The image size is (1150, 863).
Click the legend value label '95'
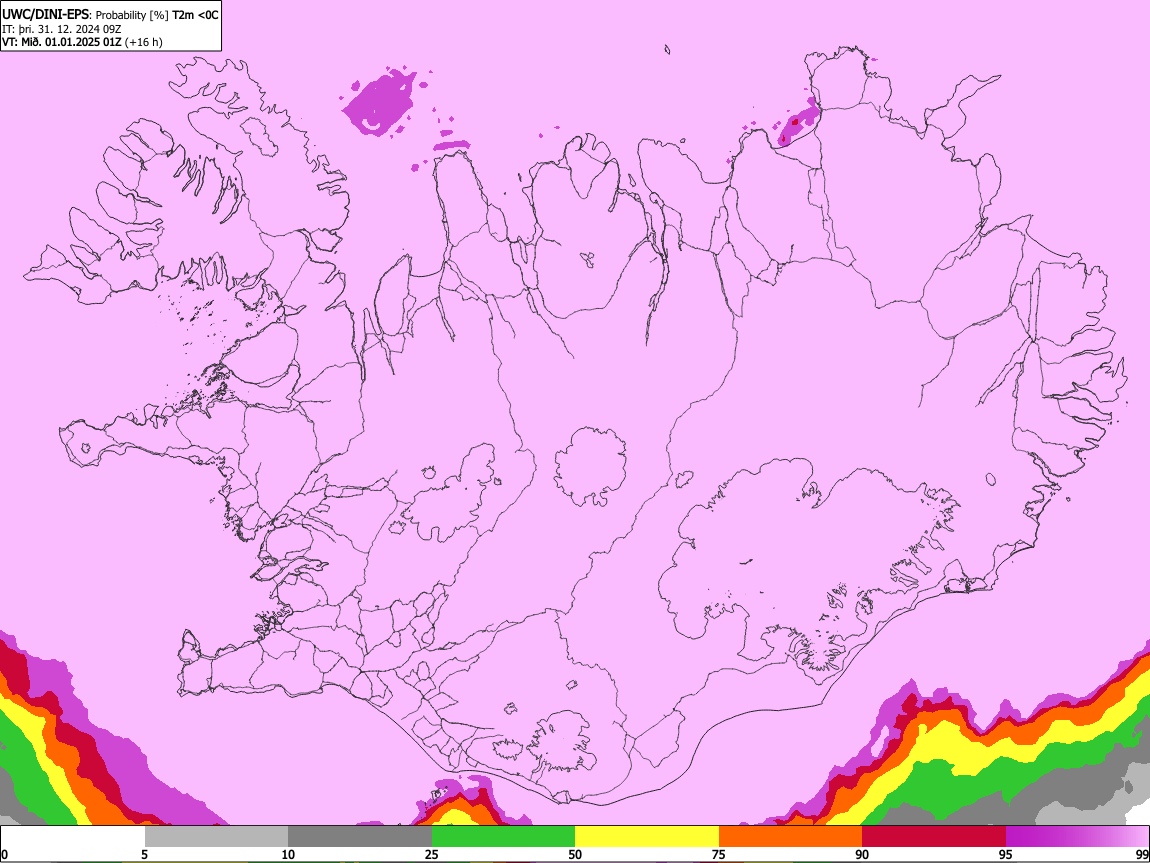(x=1006, y=854)
